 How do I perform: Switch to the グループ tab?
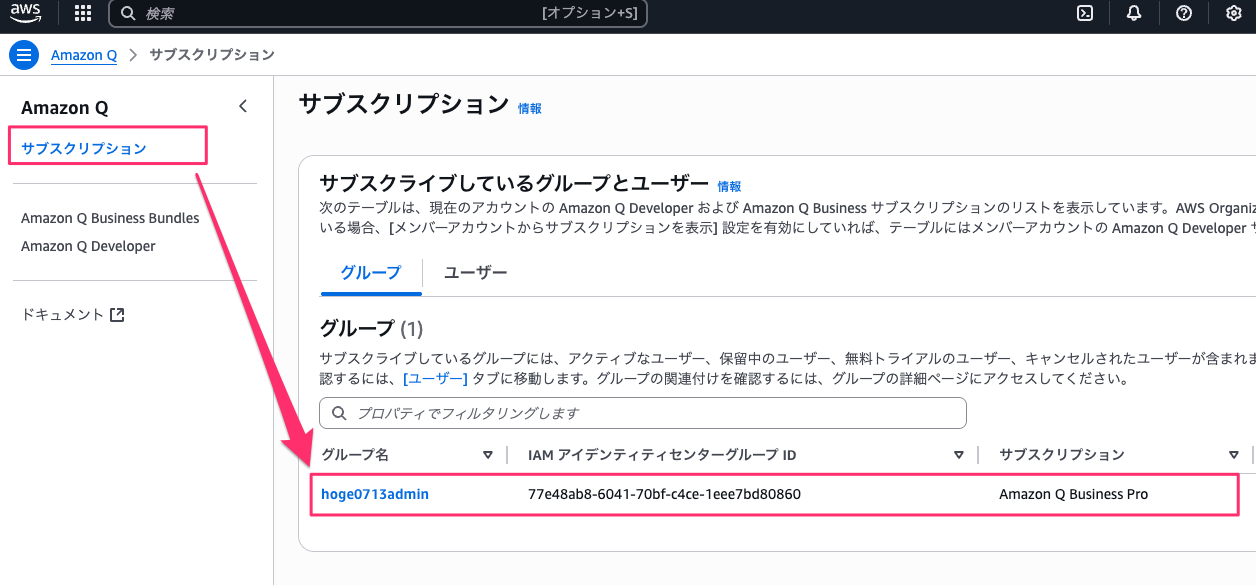click(371, 272)
